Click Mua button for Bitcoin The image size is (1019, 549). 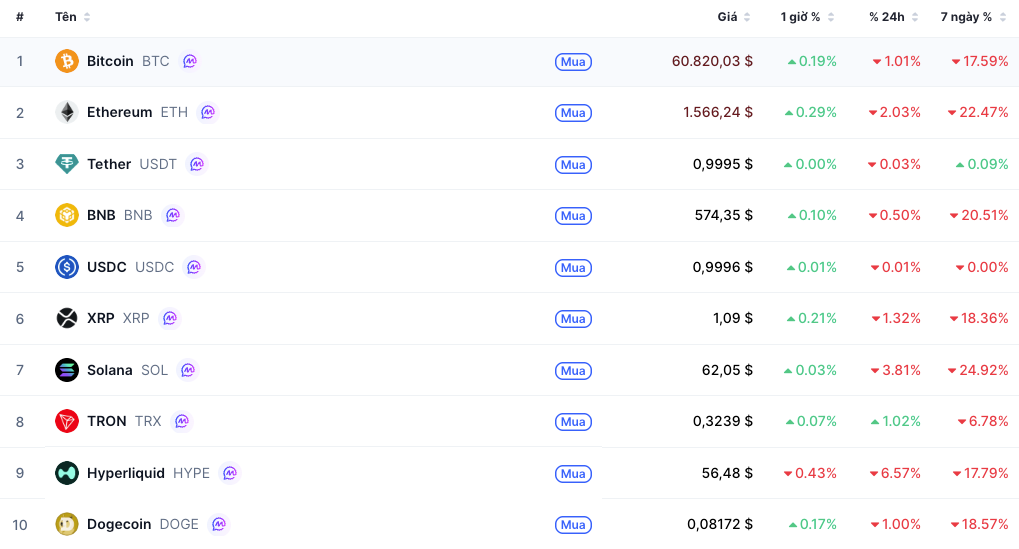pos(573,62)
